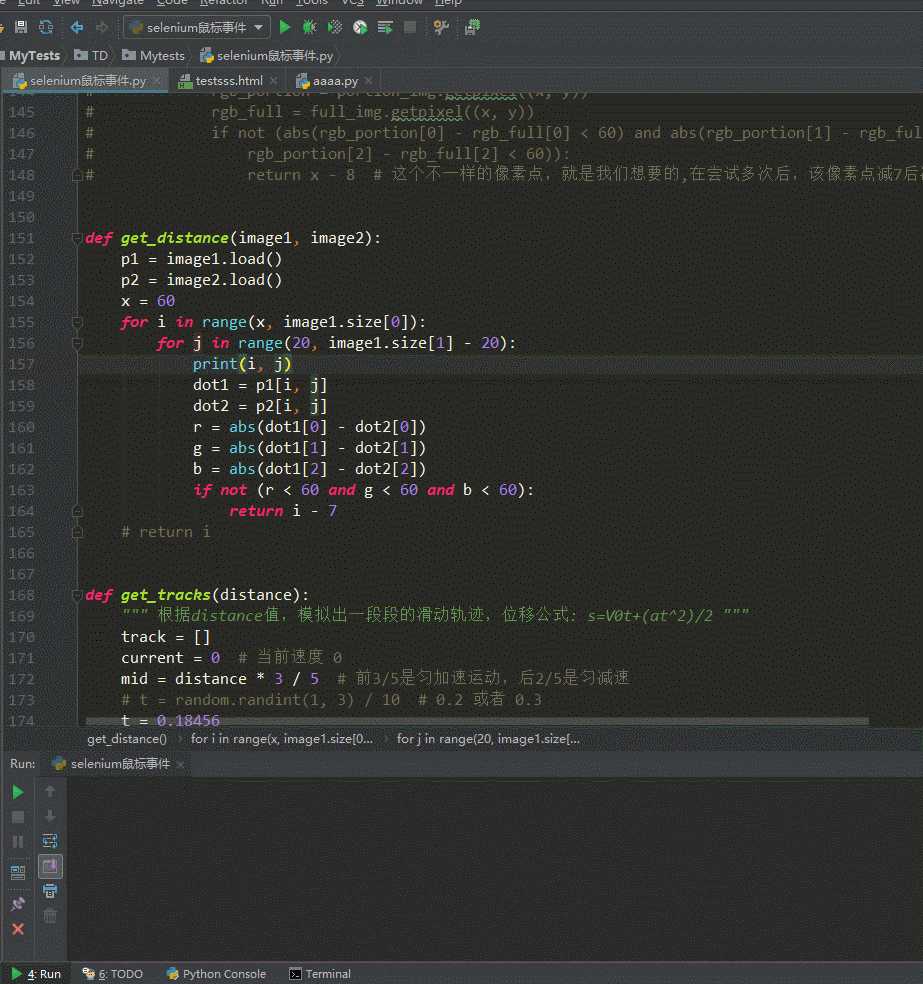Open the Navigate menu
923x984 pixels.
click(x=118, y=3)
